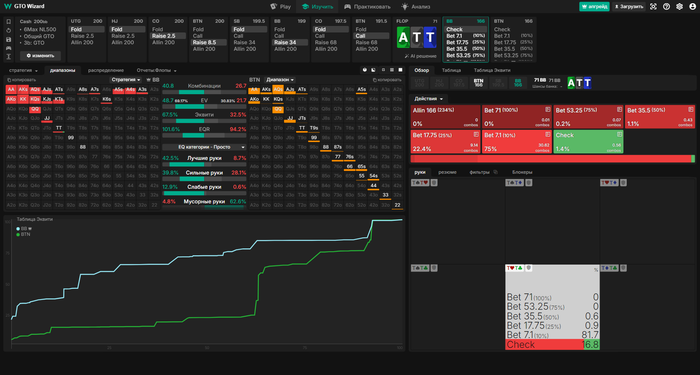Select BTN Raise 8.5 action
The height and width of the screenshot is (375, 700).
[208, 42]
